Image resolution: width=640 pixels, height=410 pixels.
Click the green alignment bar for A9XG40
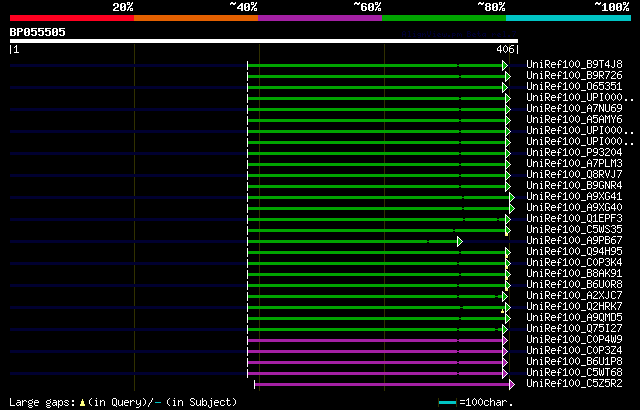tap(378, 208)
